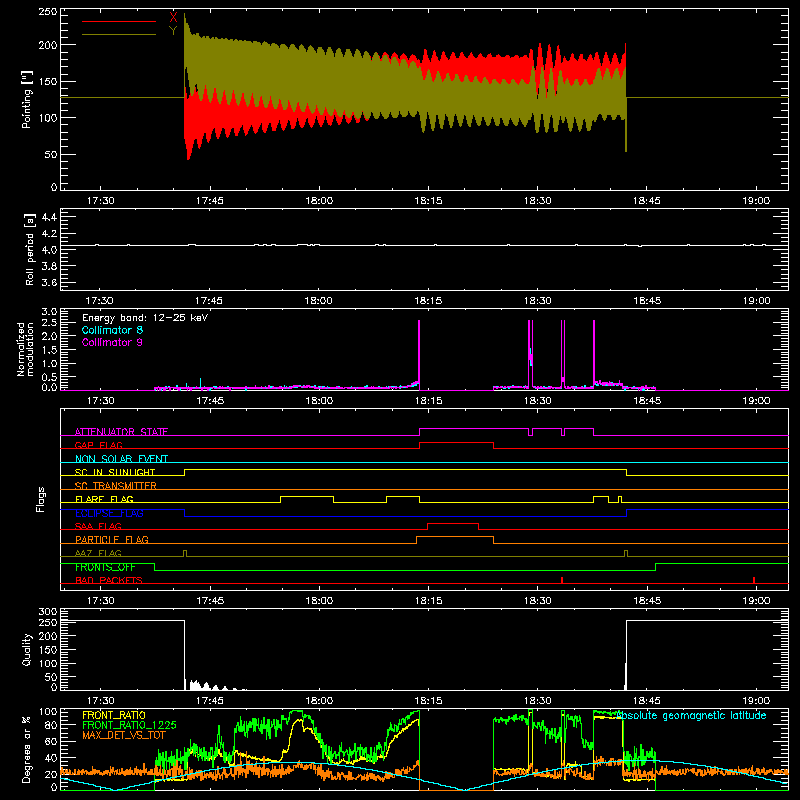
Task: Click the 'Flags' y-axis title
Action: [x=40, y=499]
